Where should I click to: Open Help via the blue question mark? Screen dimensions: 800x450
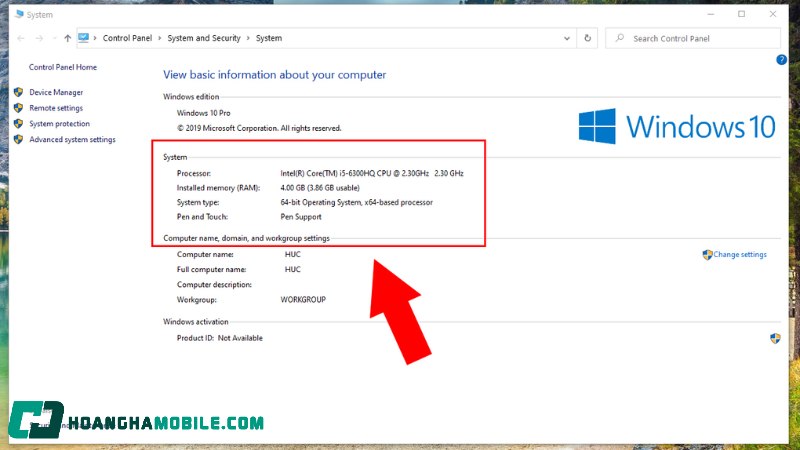click(782, 60)
